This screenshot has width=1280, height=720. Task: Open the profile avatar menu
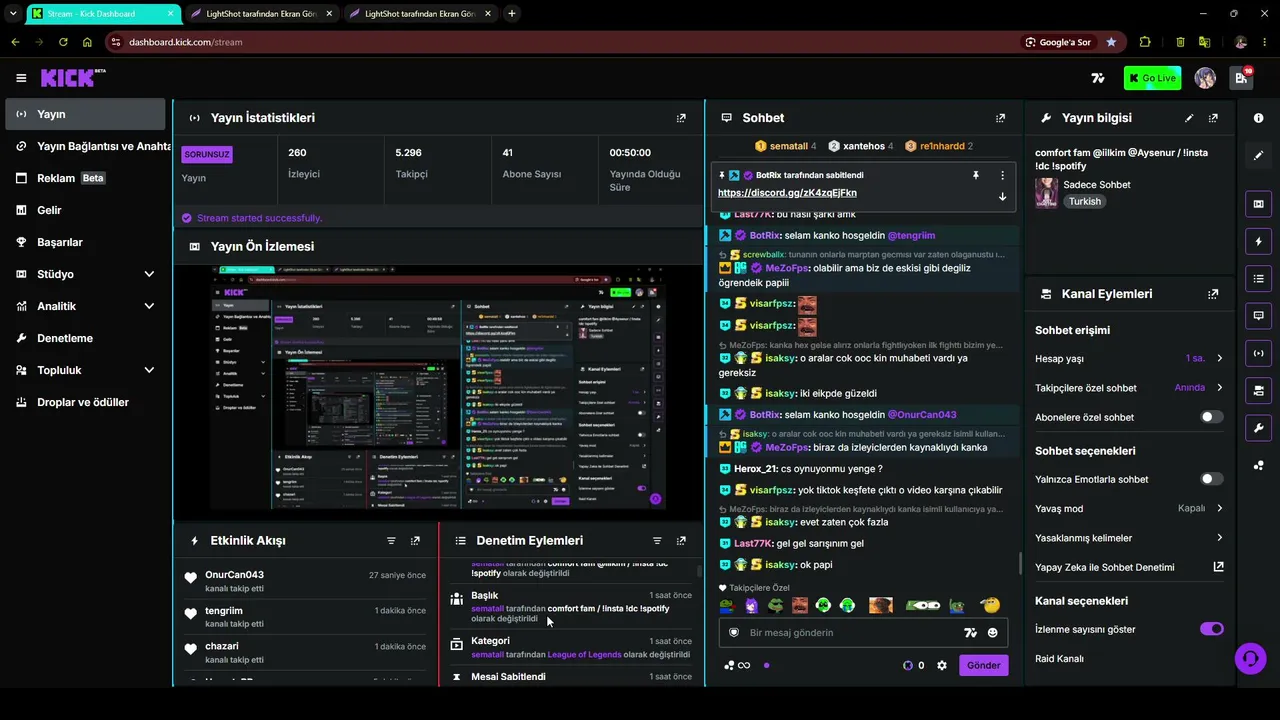pos(1205,78)
